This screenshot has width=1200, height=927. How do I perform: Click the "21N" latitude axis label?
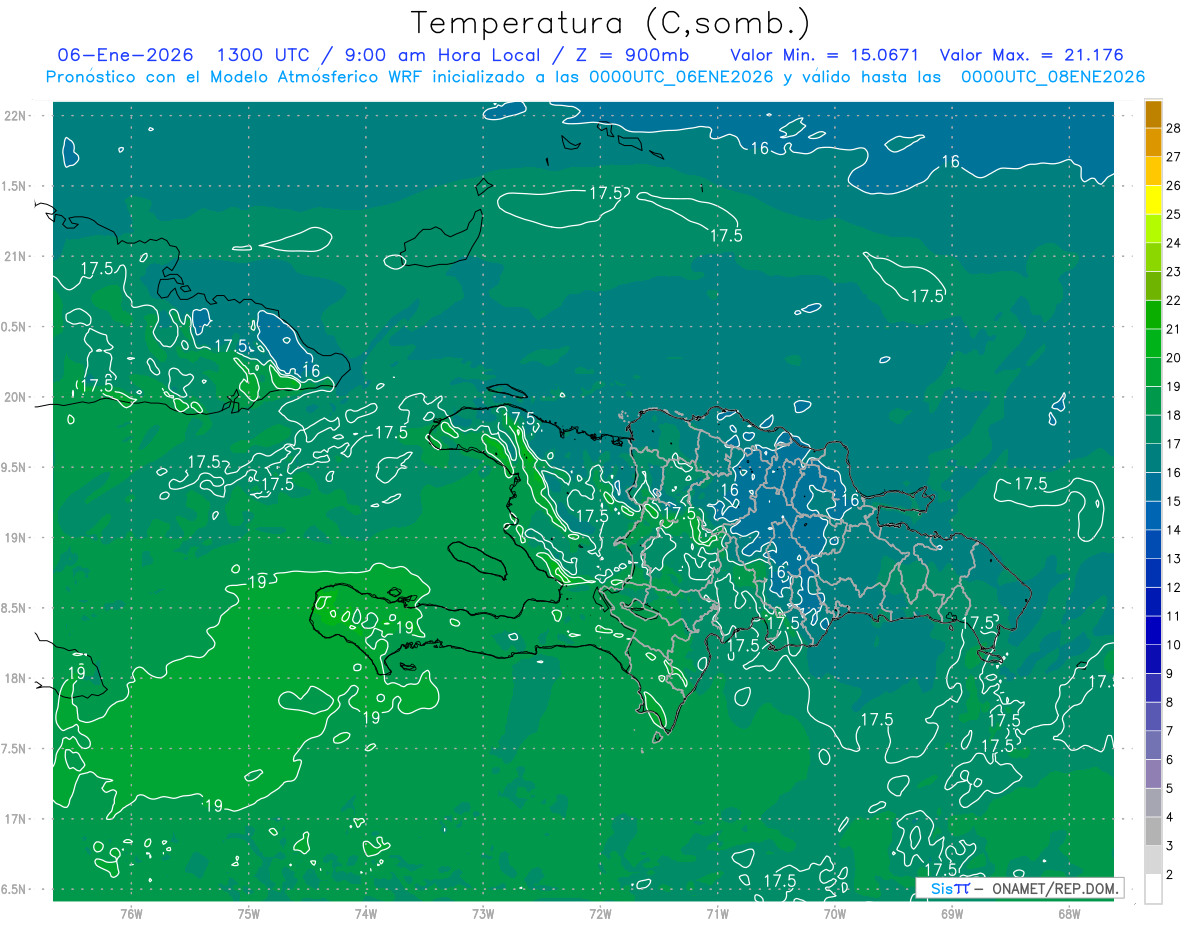14,256
